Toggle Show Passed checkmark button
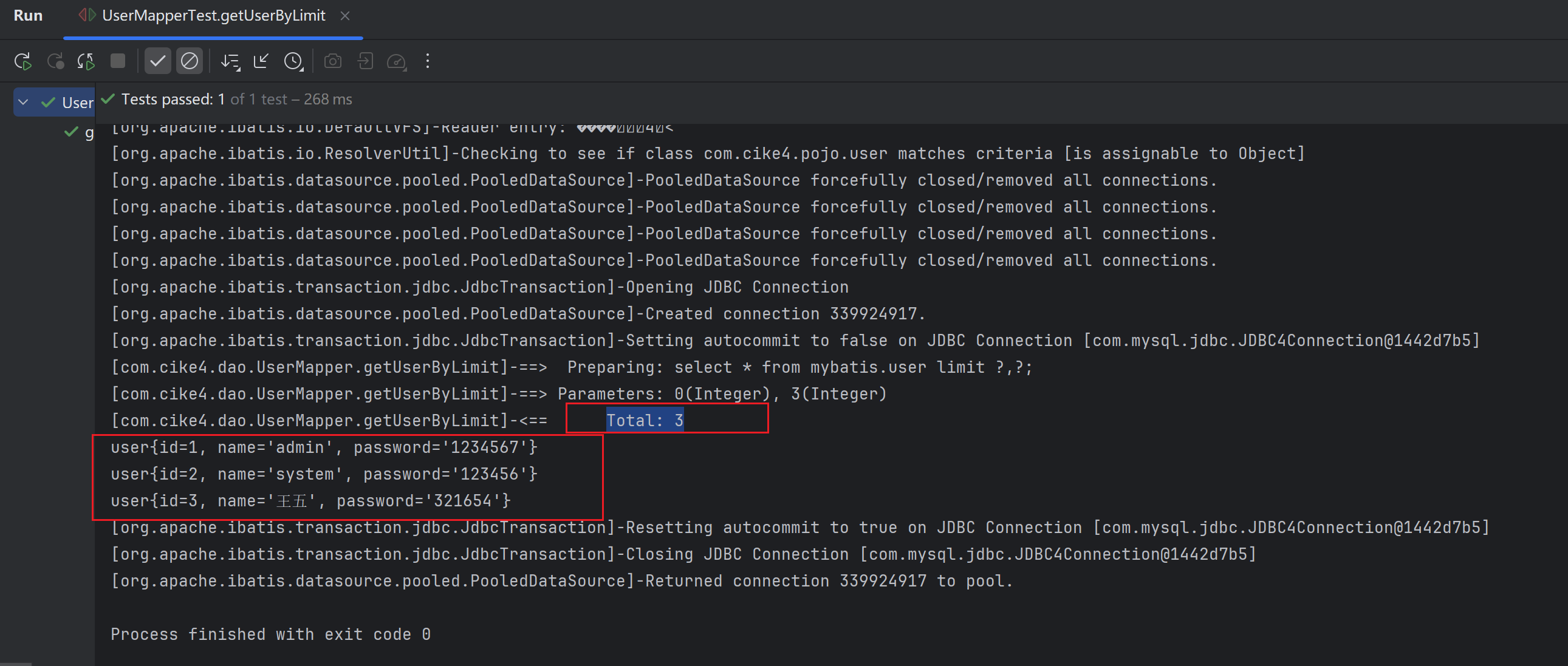This screenshot has width=1568, height=666. (158, 61)
